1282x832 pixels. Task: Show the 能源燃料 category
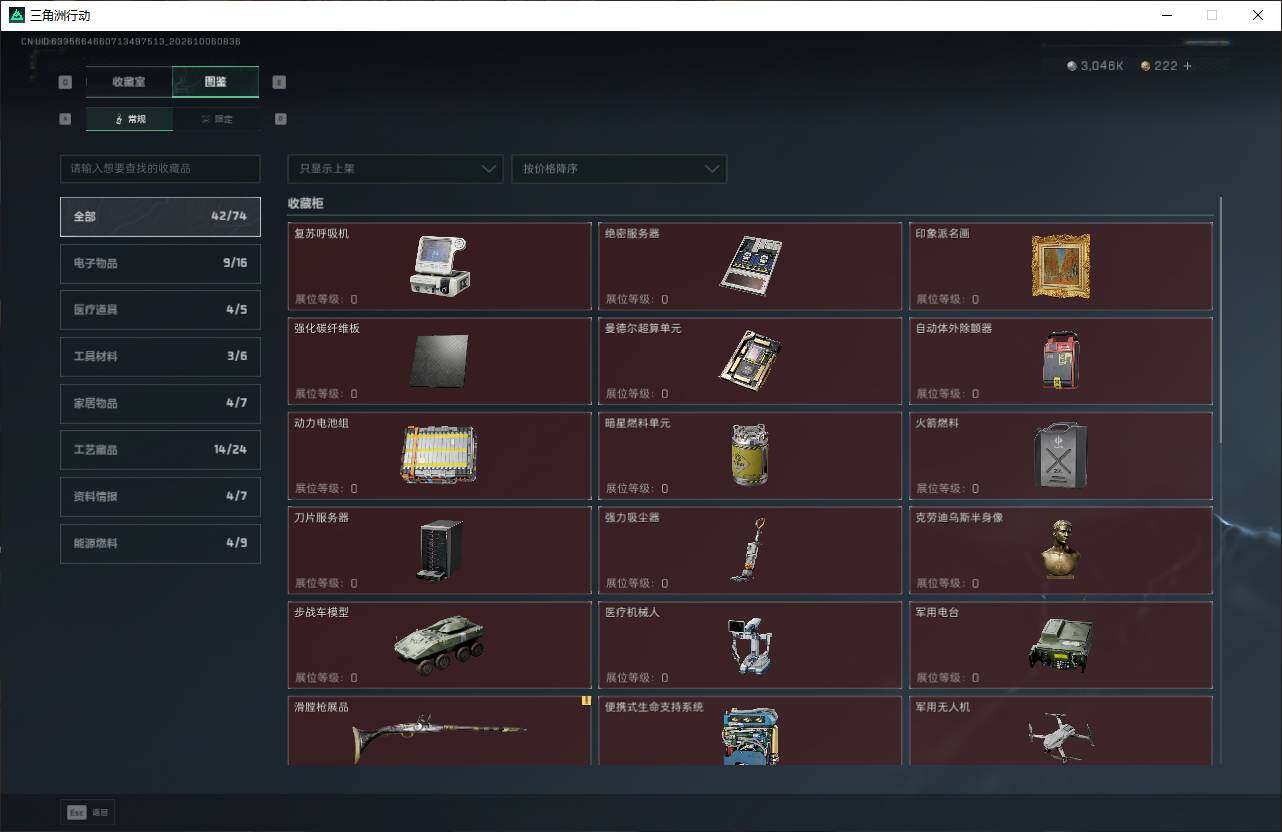160,543
